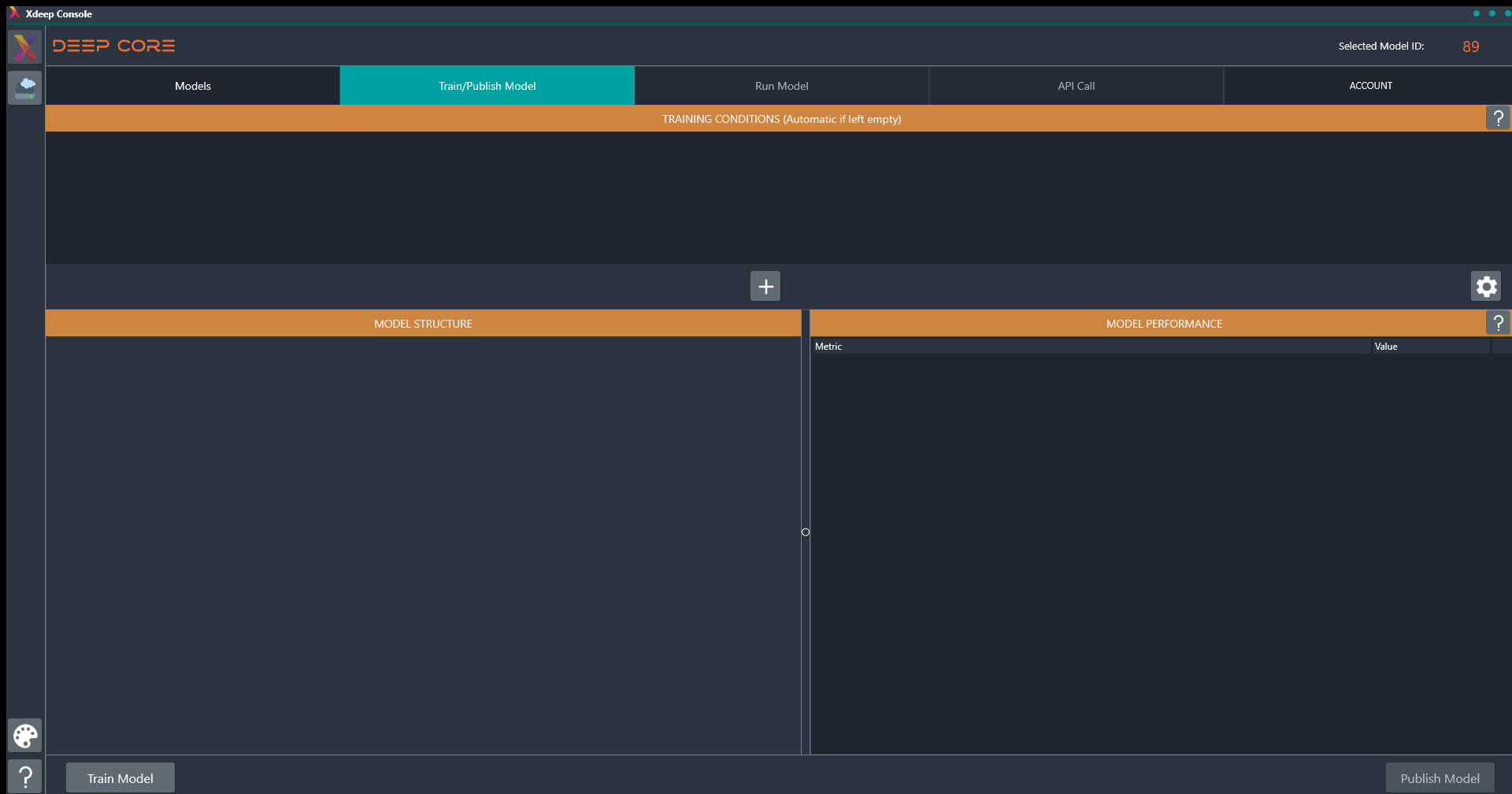Click the Value column header

point(1431,347)
